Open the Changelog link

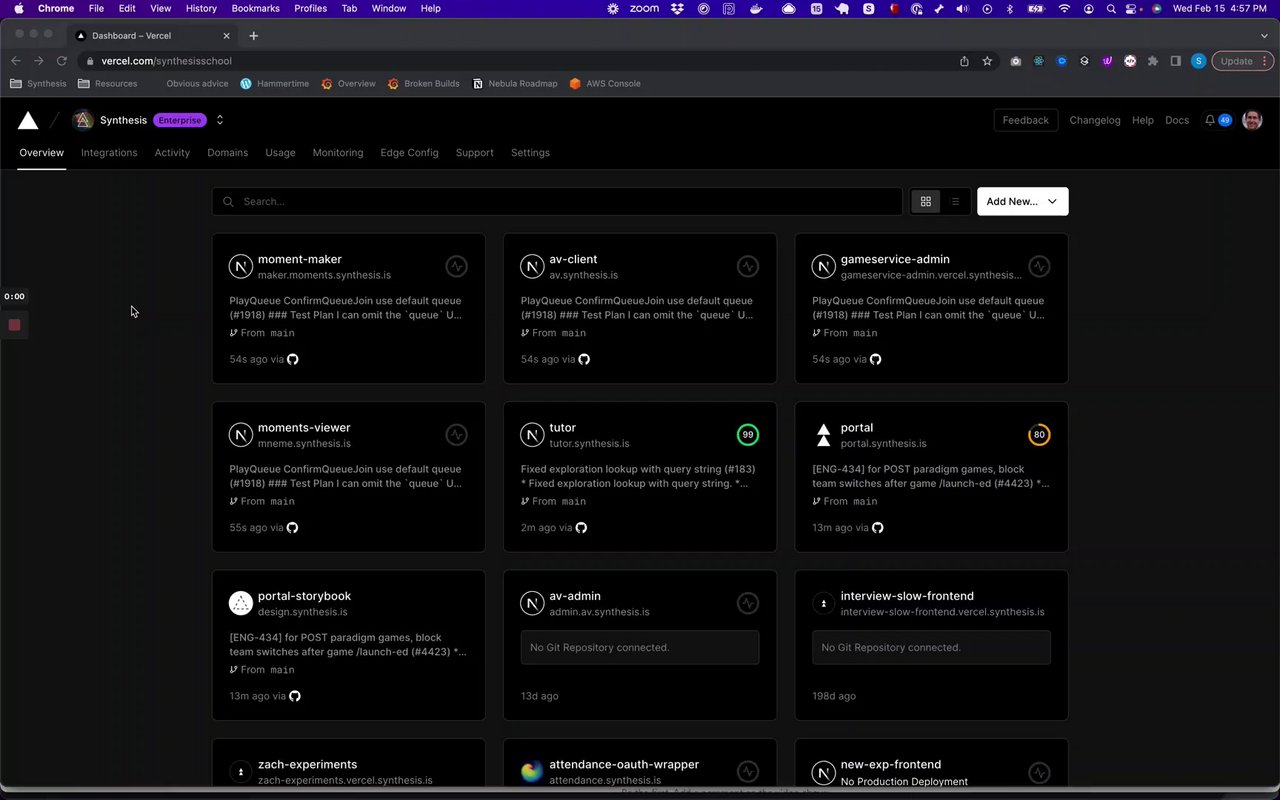[1095, 120]
